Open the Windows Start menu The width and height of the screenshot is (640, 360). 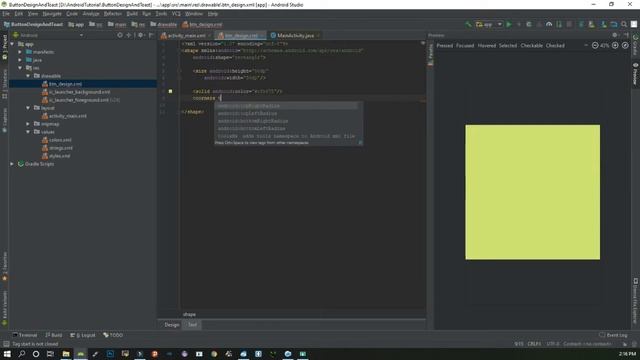(7, 354)
